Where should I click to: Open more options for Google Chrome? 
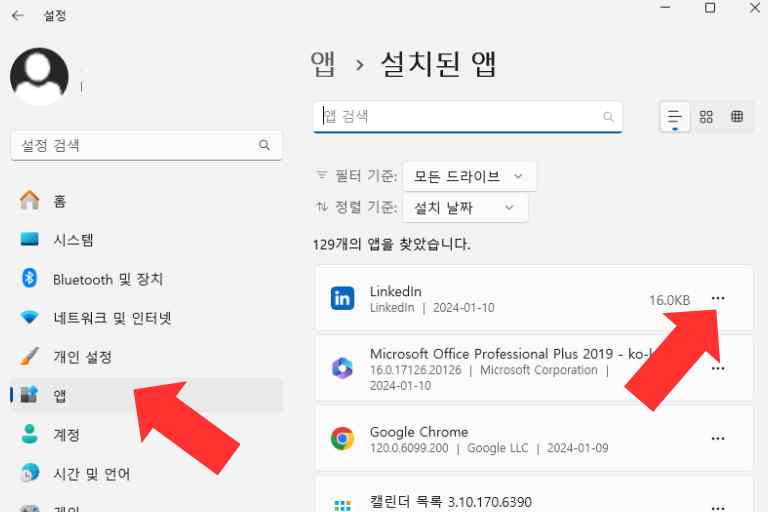pyautogui.click(x=718, y=439)
